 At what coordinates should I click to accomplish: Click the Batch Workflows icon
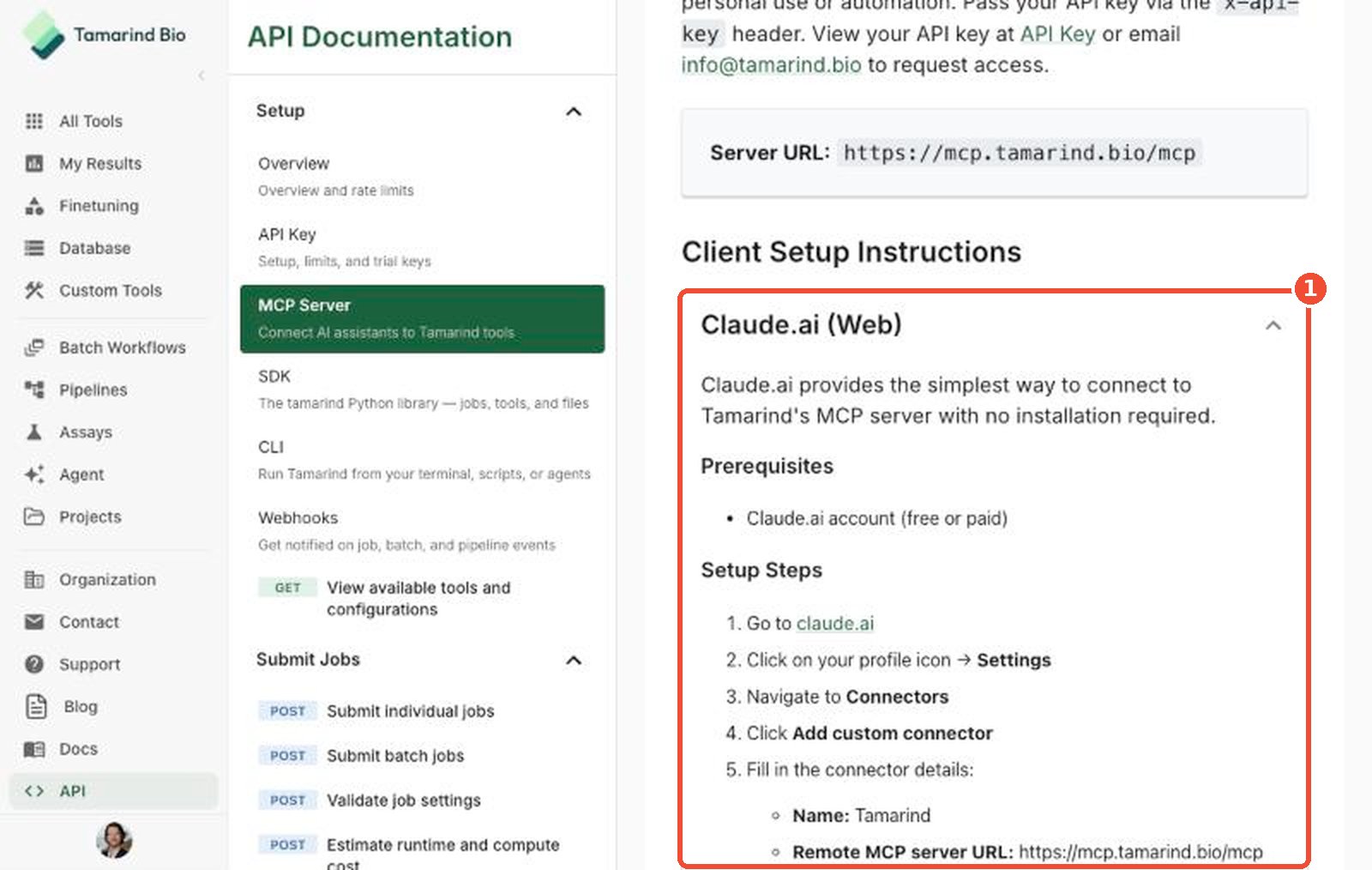pyautogui.click(x=34, y=347)
